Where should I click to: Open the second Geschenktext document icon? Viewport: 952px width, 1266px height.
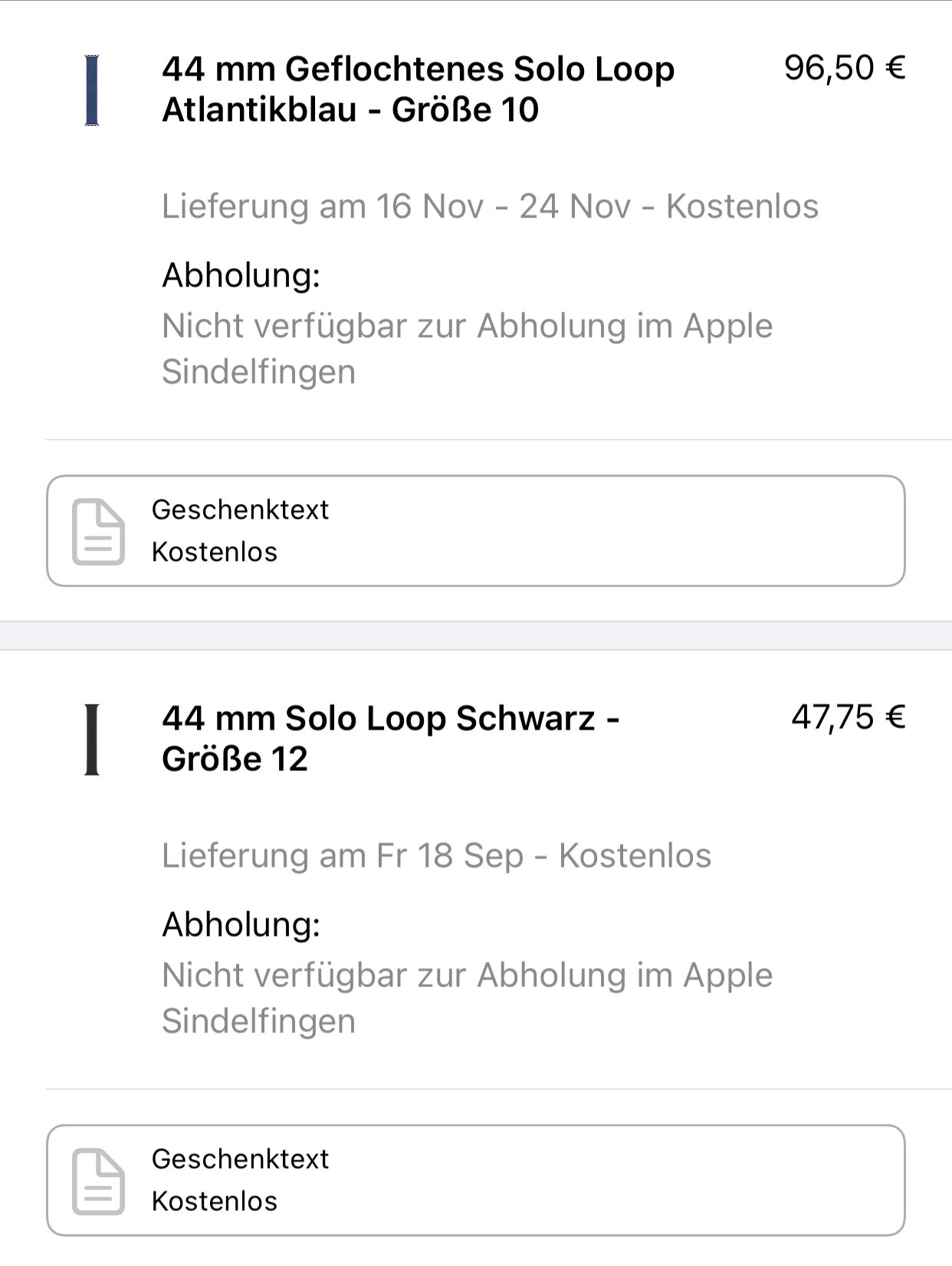98,1181
